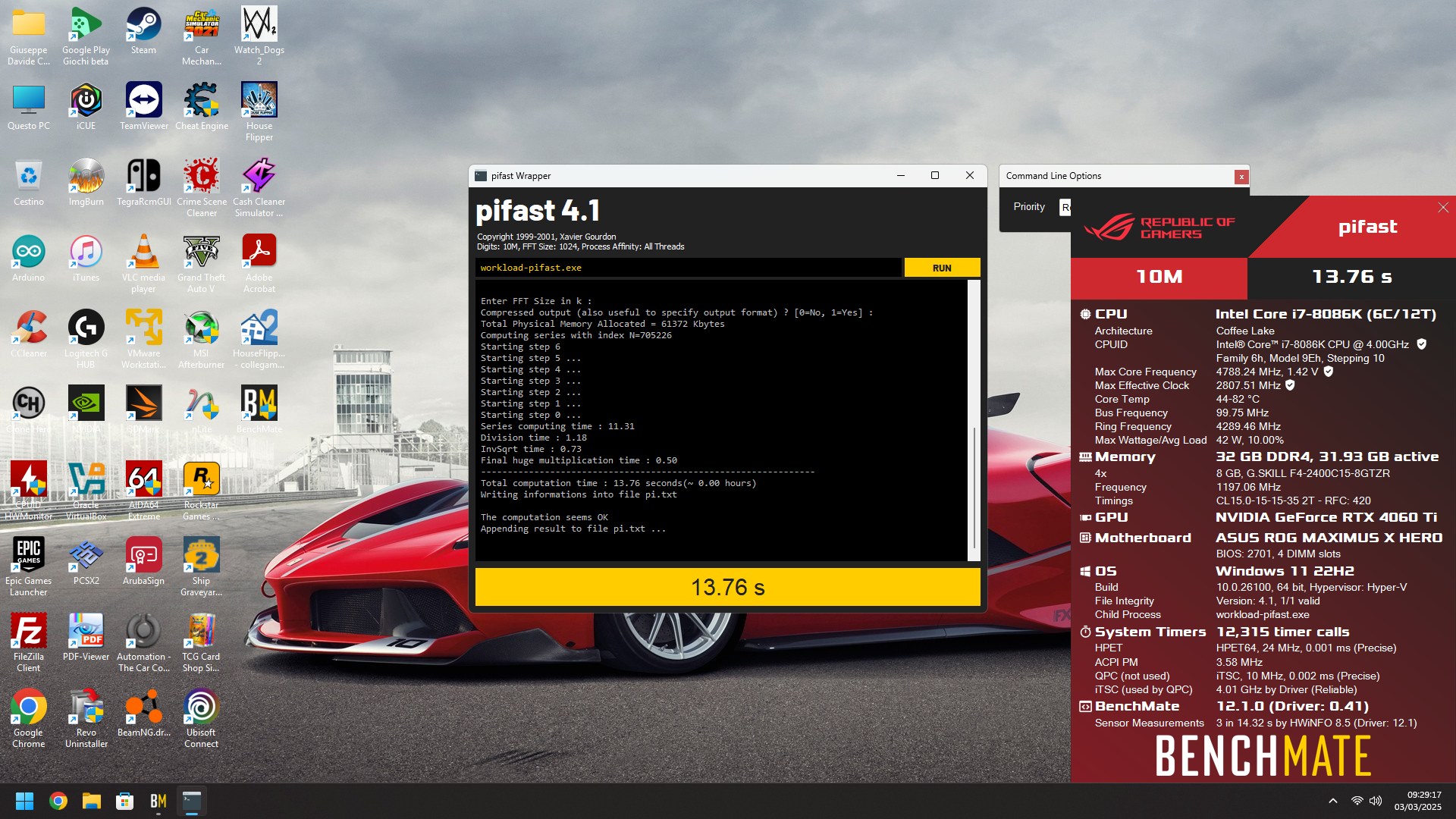The image size is (1456, 819).
Task: Click the RUN button in pifast Wrapper
Action: click(942, 268)
